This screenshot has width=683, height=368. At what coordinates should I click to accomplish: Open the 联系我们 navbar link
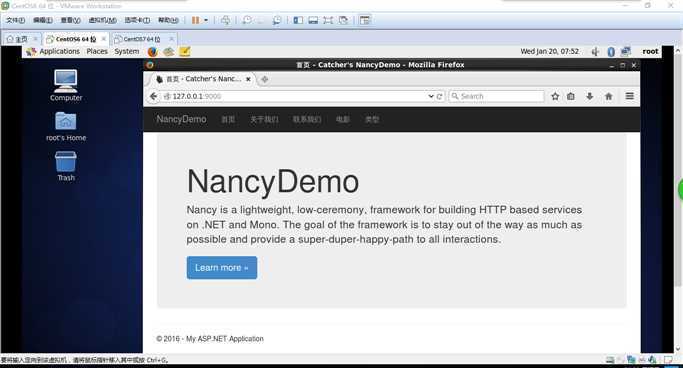(307, 119)
